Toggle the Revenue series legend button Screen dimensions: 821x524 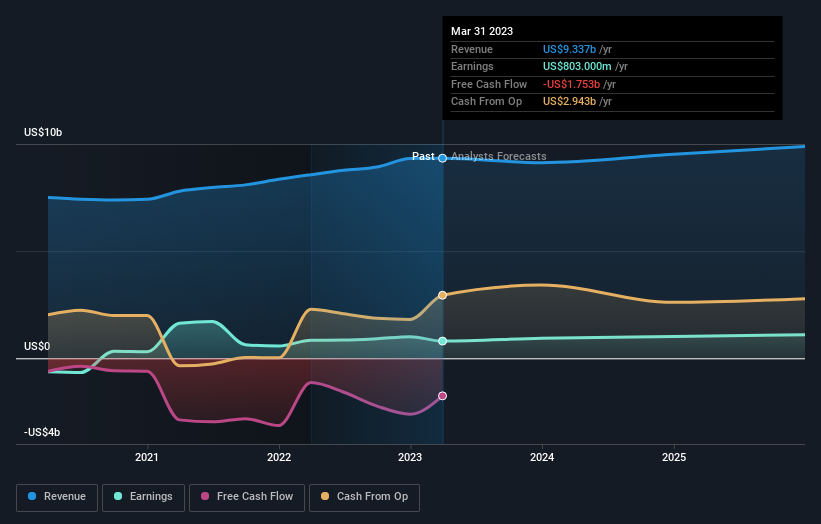coord(57,497)
